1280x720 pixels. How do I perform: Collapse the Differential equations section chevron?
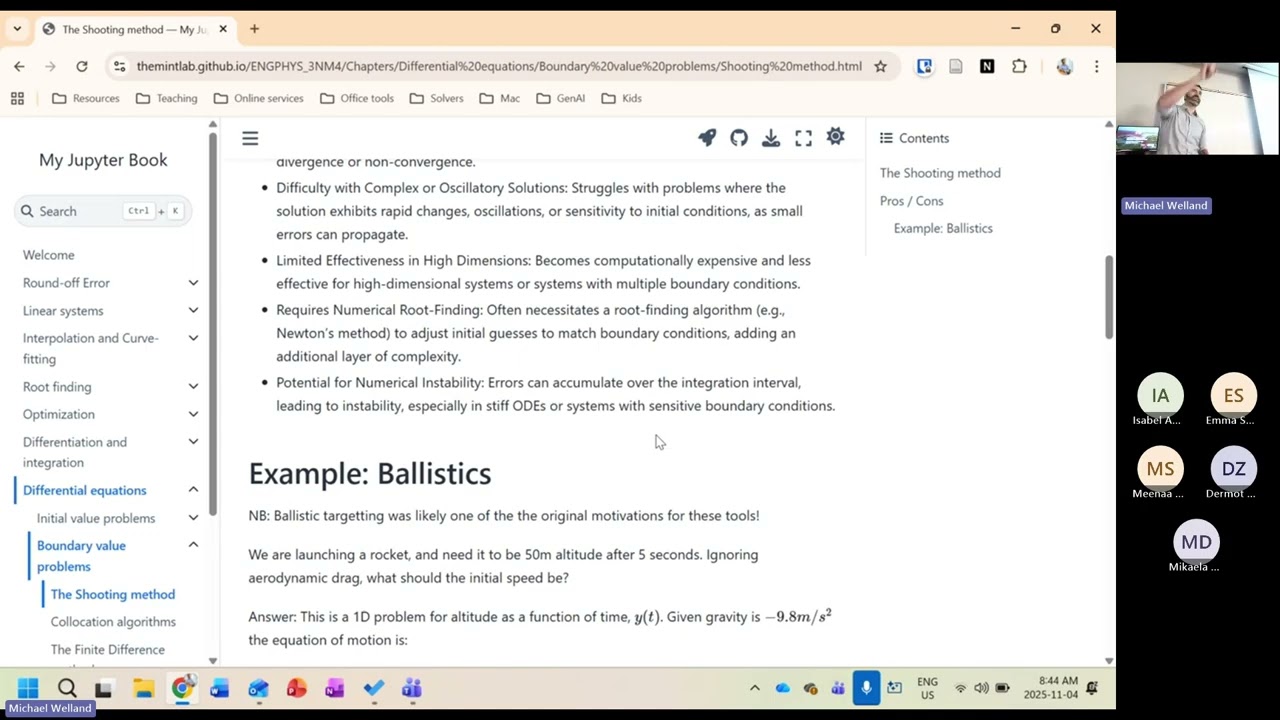[x=193, y=490]
